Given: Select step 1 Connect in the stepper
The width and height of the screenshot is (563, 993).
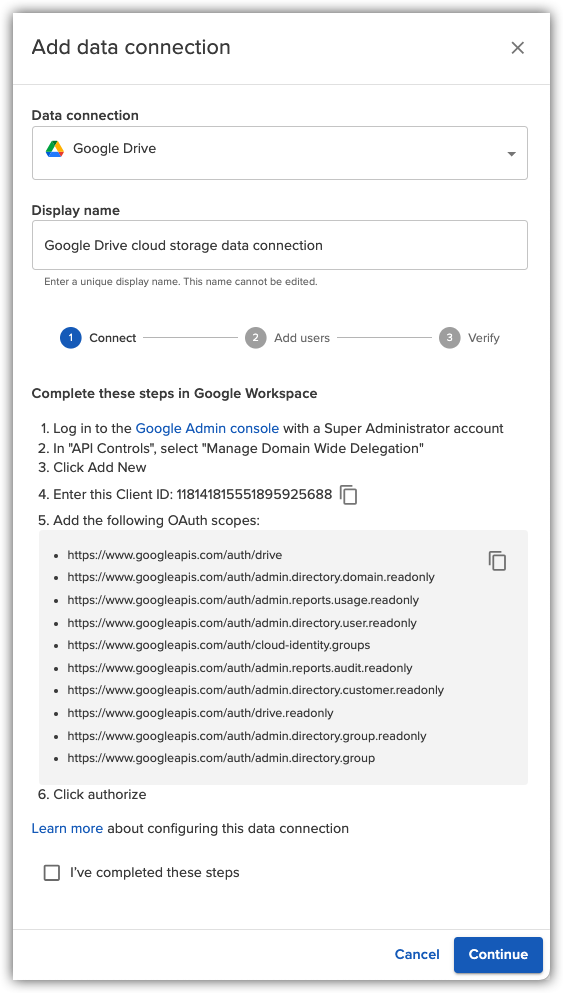Looking at the screenshot, I should pyautogui.click(x=98, y=338).
